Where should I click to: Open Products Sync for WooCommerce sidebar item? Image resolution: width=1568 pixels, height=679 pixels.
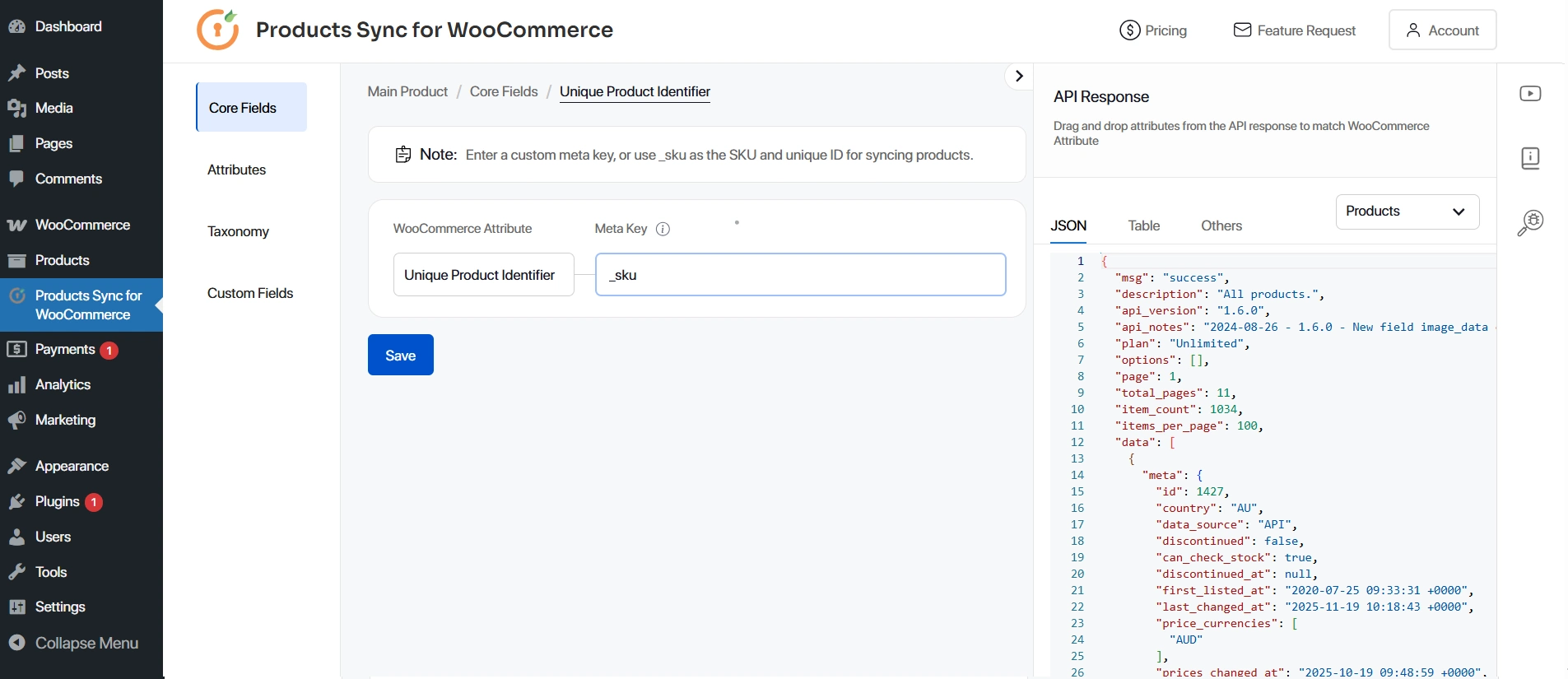click(x=81, y=305)
